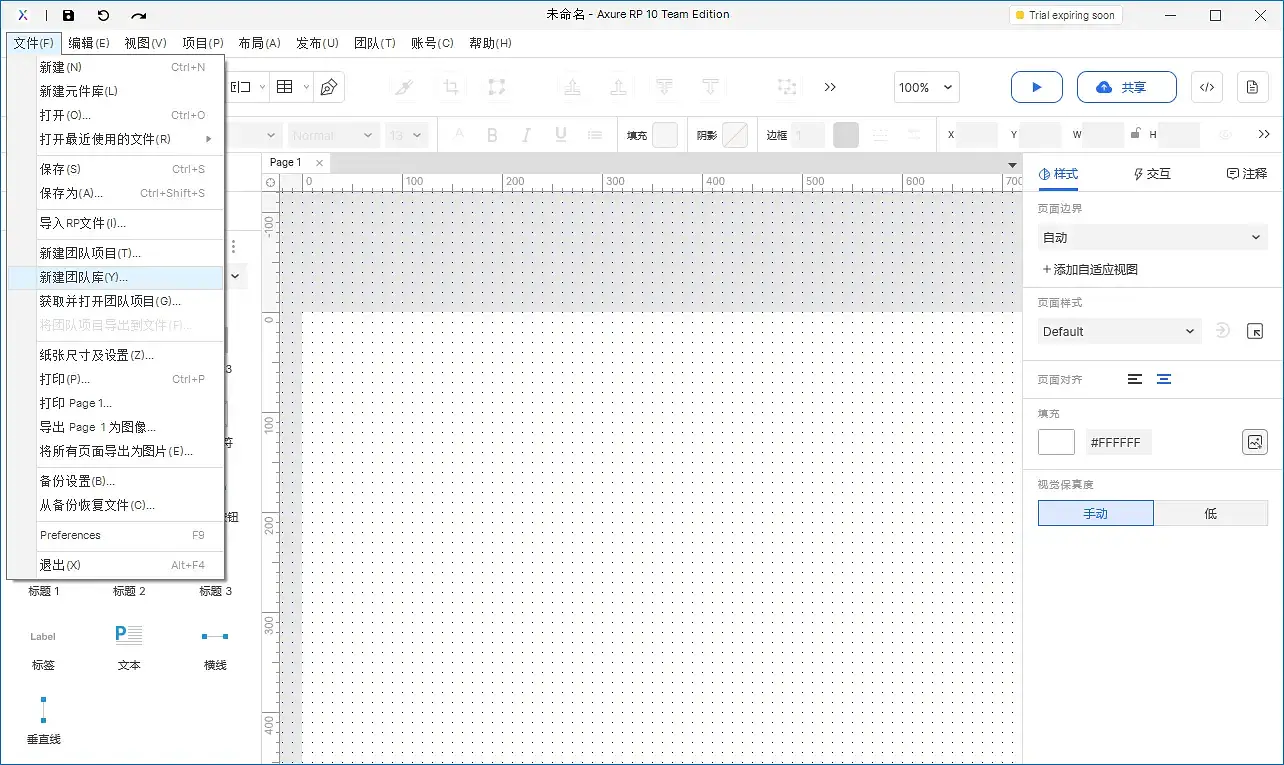Open the zoom level 100% dropdown
This screenshot has width=1284, height=765.
click(x=925, y=87)
